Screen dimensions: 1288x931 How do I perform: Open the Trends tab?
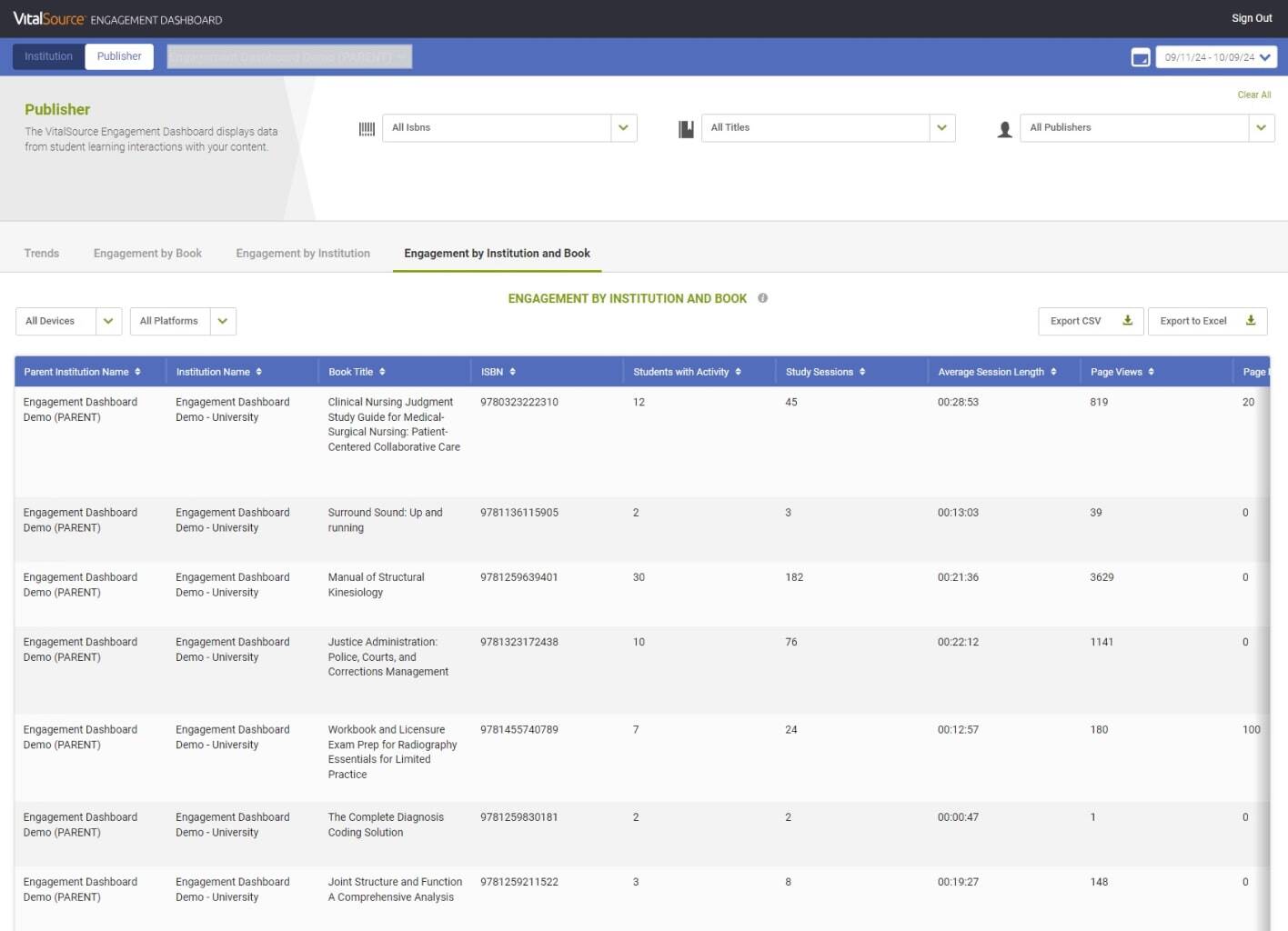[x=42, y=254]
